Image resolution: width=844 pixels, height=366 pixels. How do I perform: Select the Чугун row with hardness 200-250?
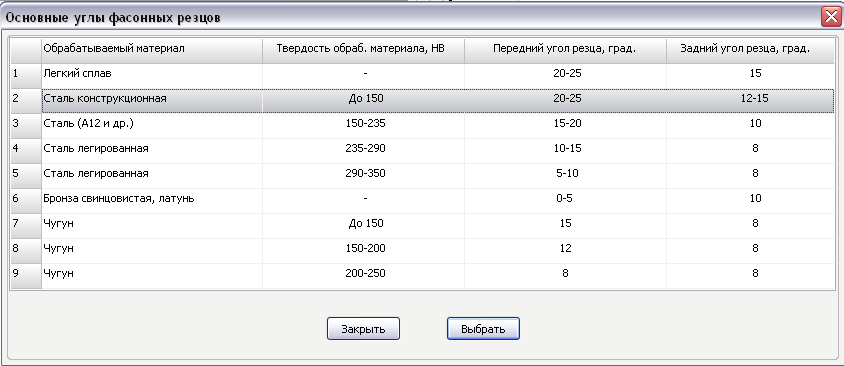click(438, 274)
